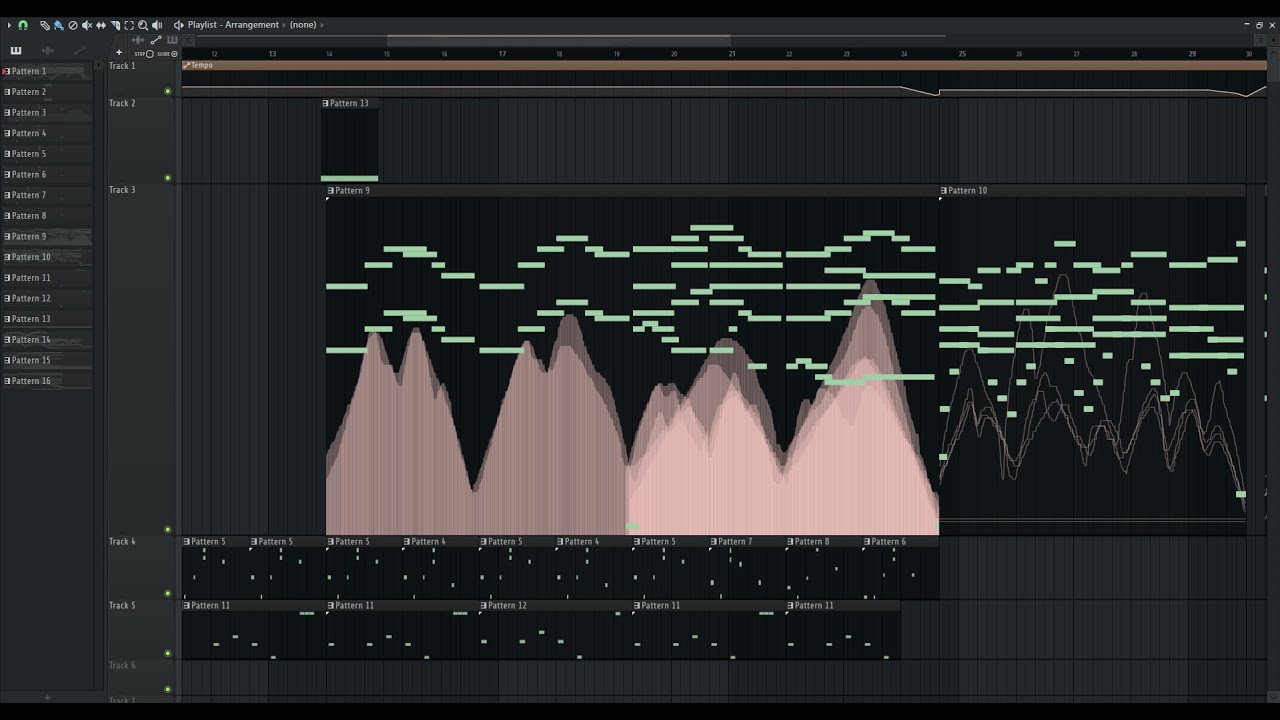Screen dimensions: 1280x720
Task: Select the Mute tool
Action: [x=87, y=25]
